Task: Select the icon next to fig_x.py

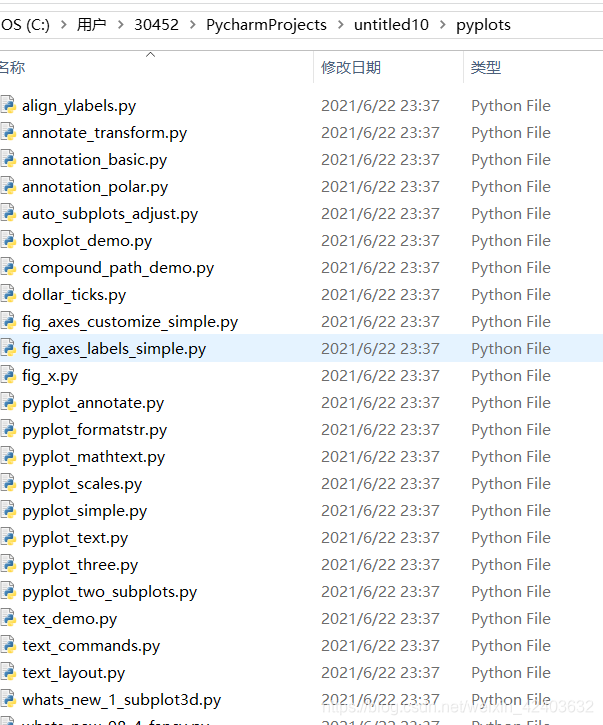Action: coord(8,375)
